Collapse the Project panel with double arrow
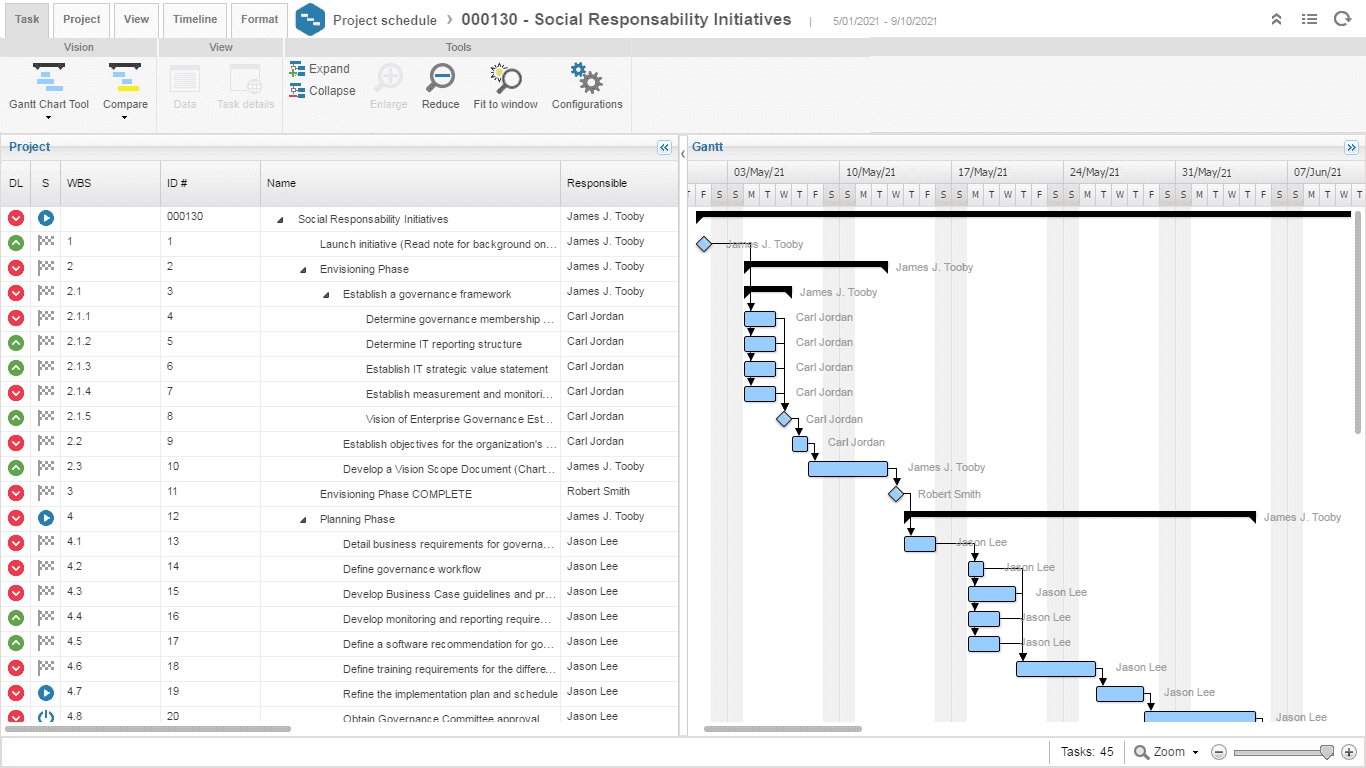 (665, 147)
